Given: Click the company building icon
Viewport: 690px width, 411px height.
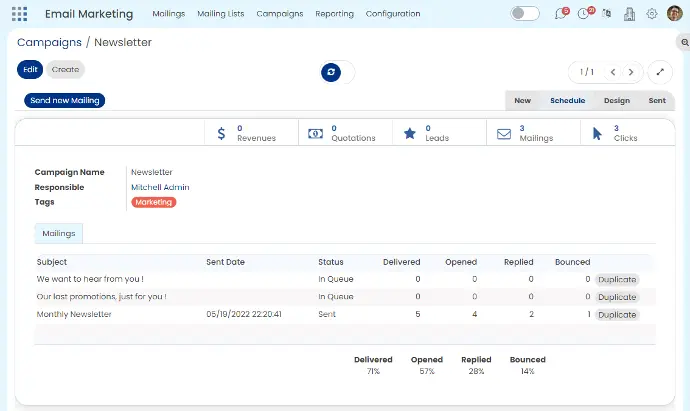Looking at the screenshot, I should [629, 14].
